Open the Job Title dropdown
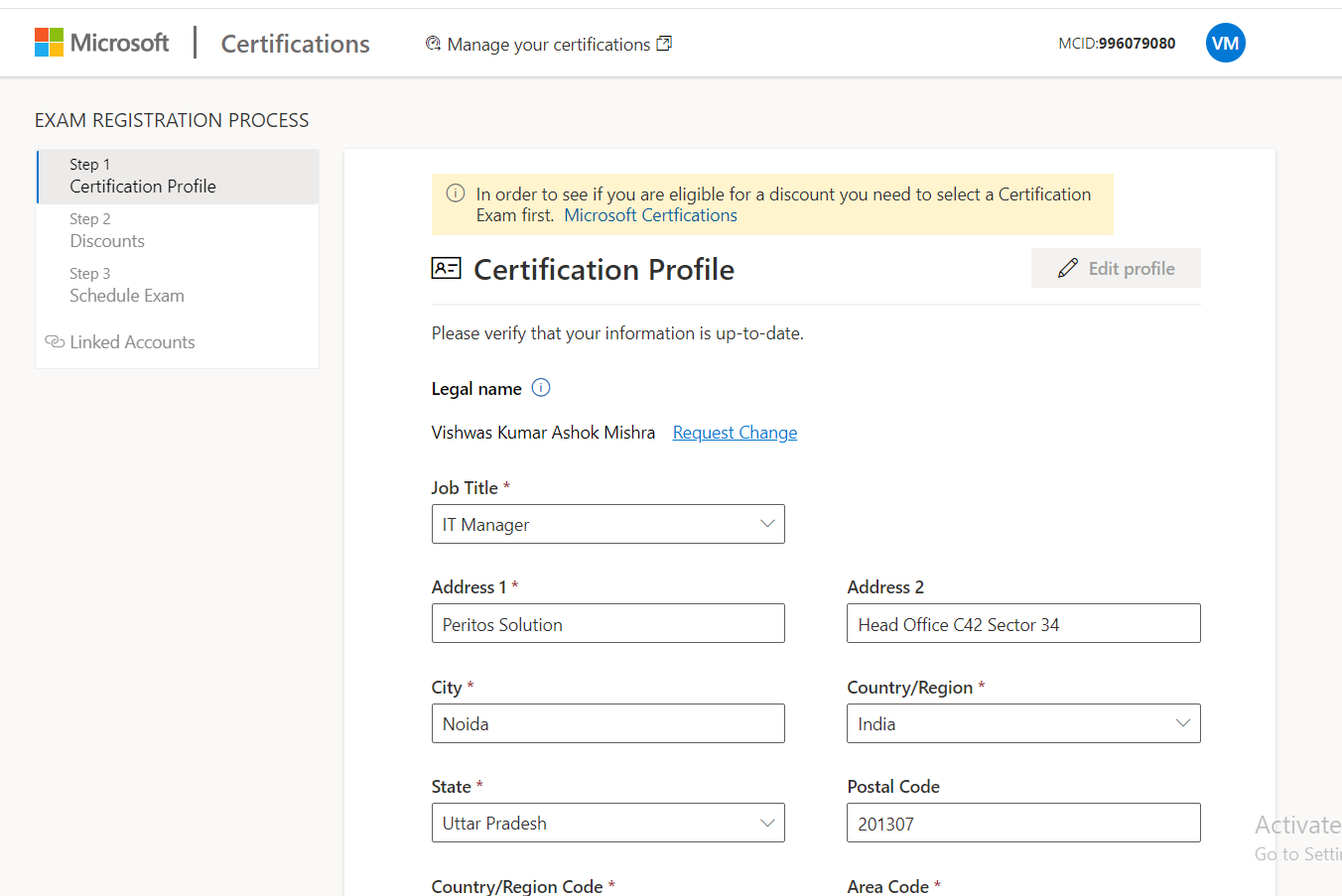The width and height of the screenshot is (1342, 896). 607,524
